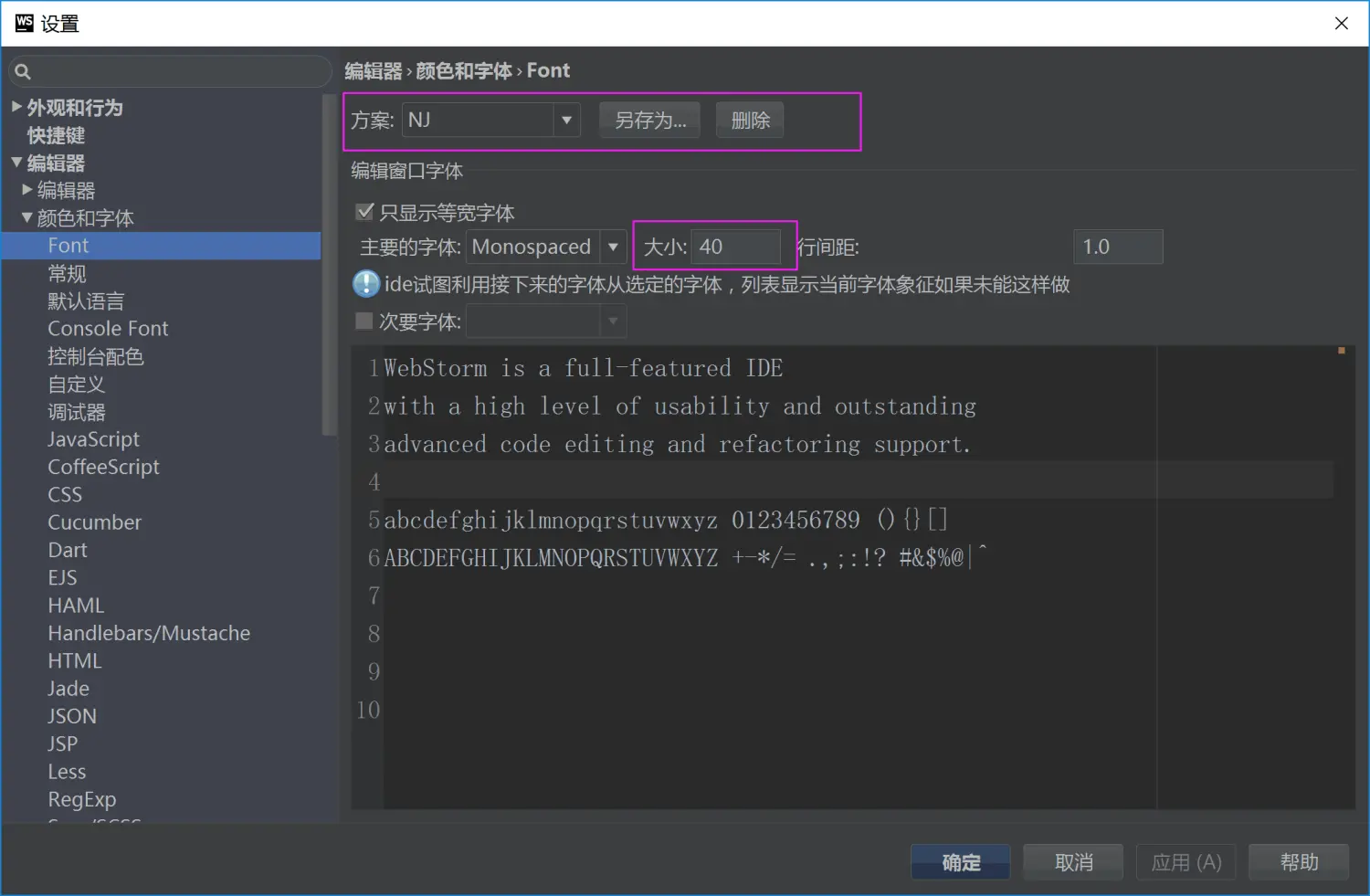Open JavaScript color settings

tap(93, 439)
